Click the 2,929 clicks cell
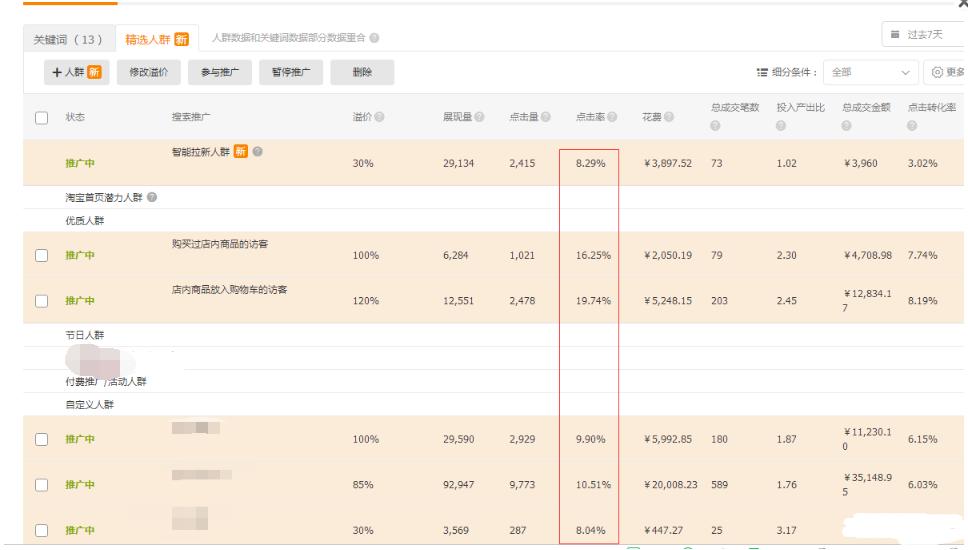This screenshot has width=968, height=550. coord(522,440)
